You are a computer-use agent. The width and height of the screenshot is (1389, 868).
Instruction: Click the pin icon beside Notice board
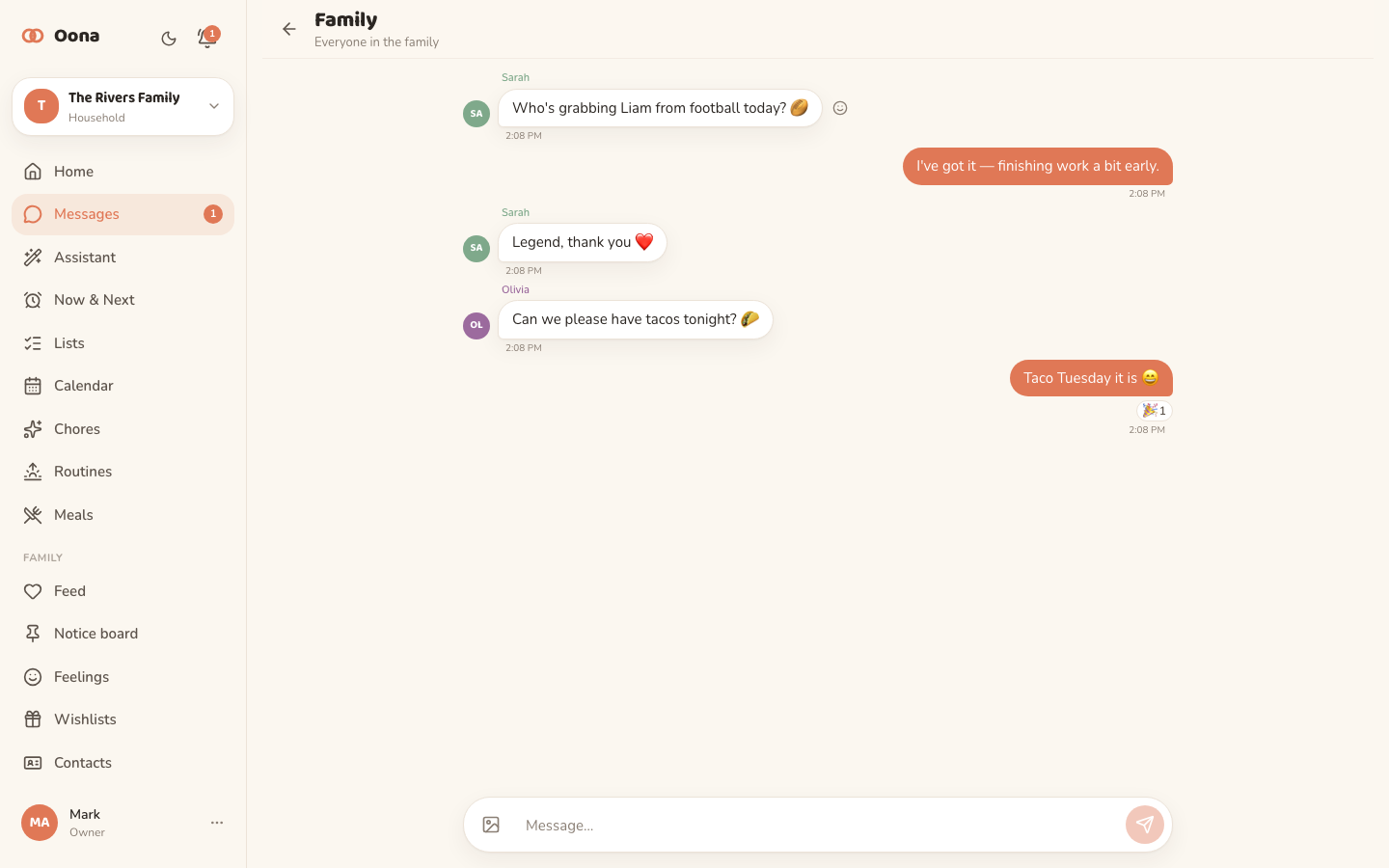pos(33,634)
